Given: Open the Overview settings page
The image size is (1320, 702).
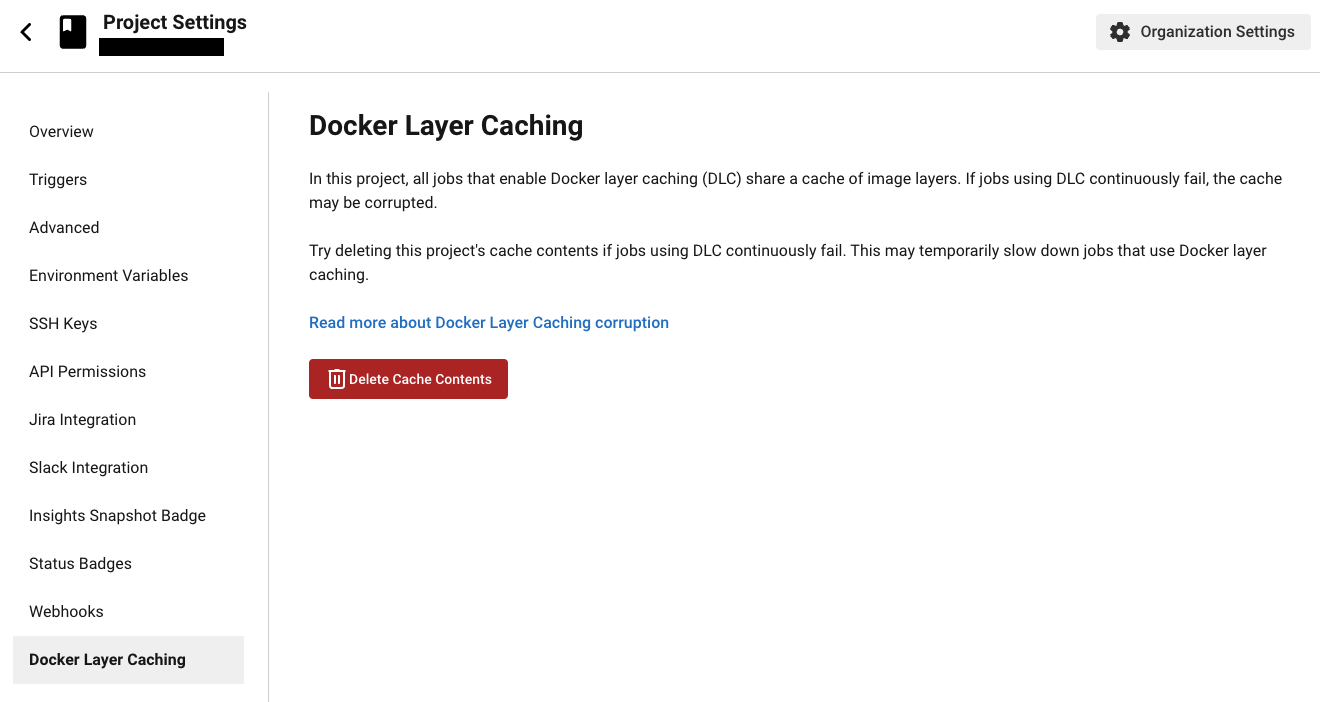Looking at the screenshot, I should [x=61, y=132].
